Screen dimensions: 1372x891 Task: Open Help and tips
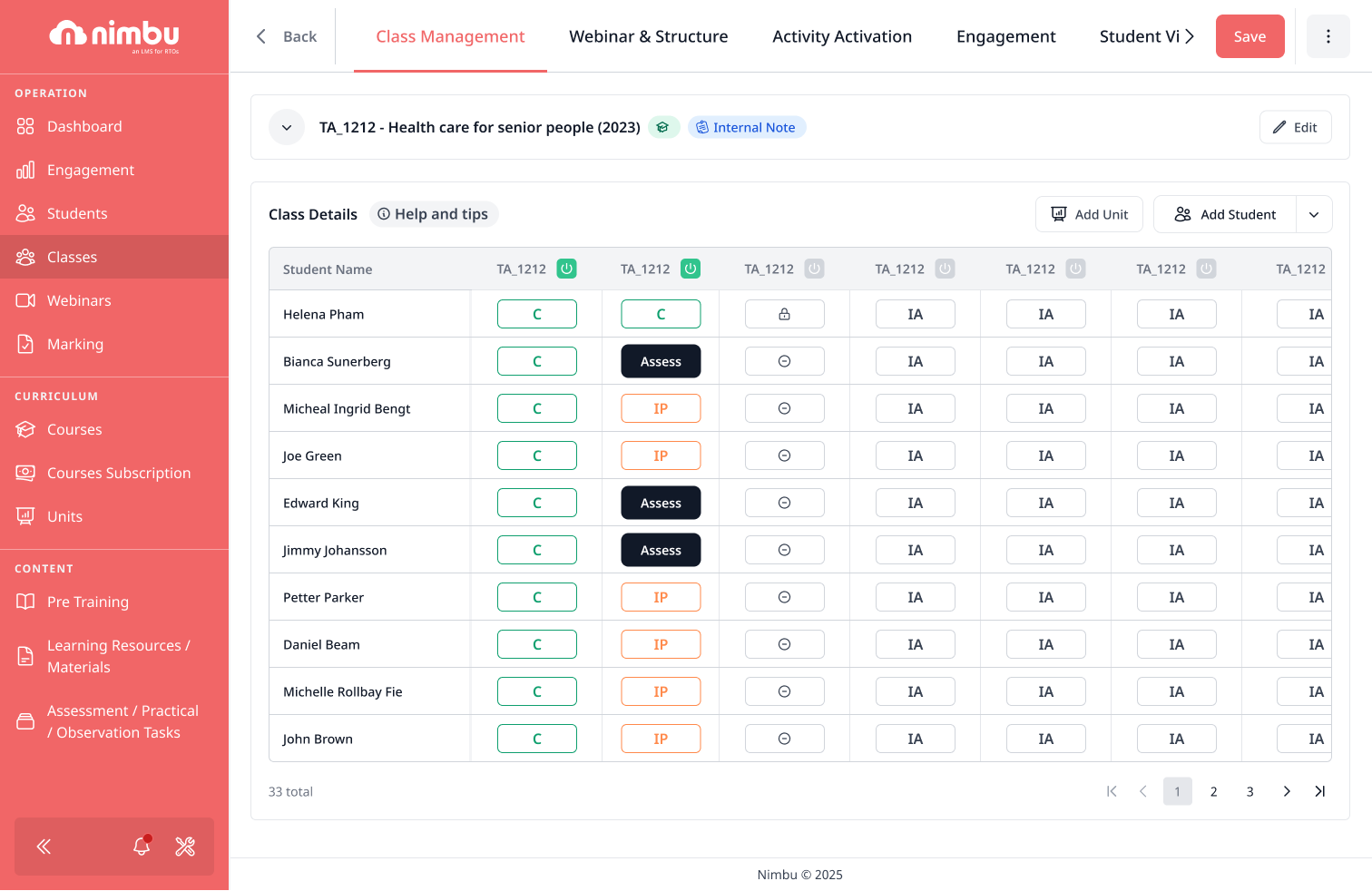[x=433, y=214]
